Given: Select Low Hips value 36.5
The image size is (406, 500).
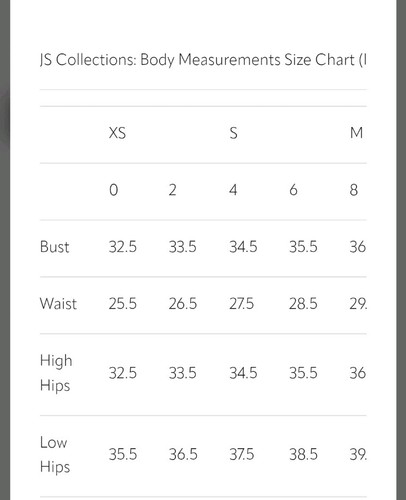Looking at the screenshot, I should tap(183, 454).
